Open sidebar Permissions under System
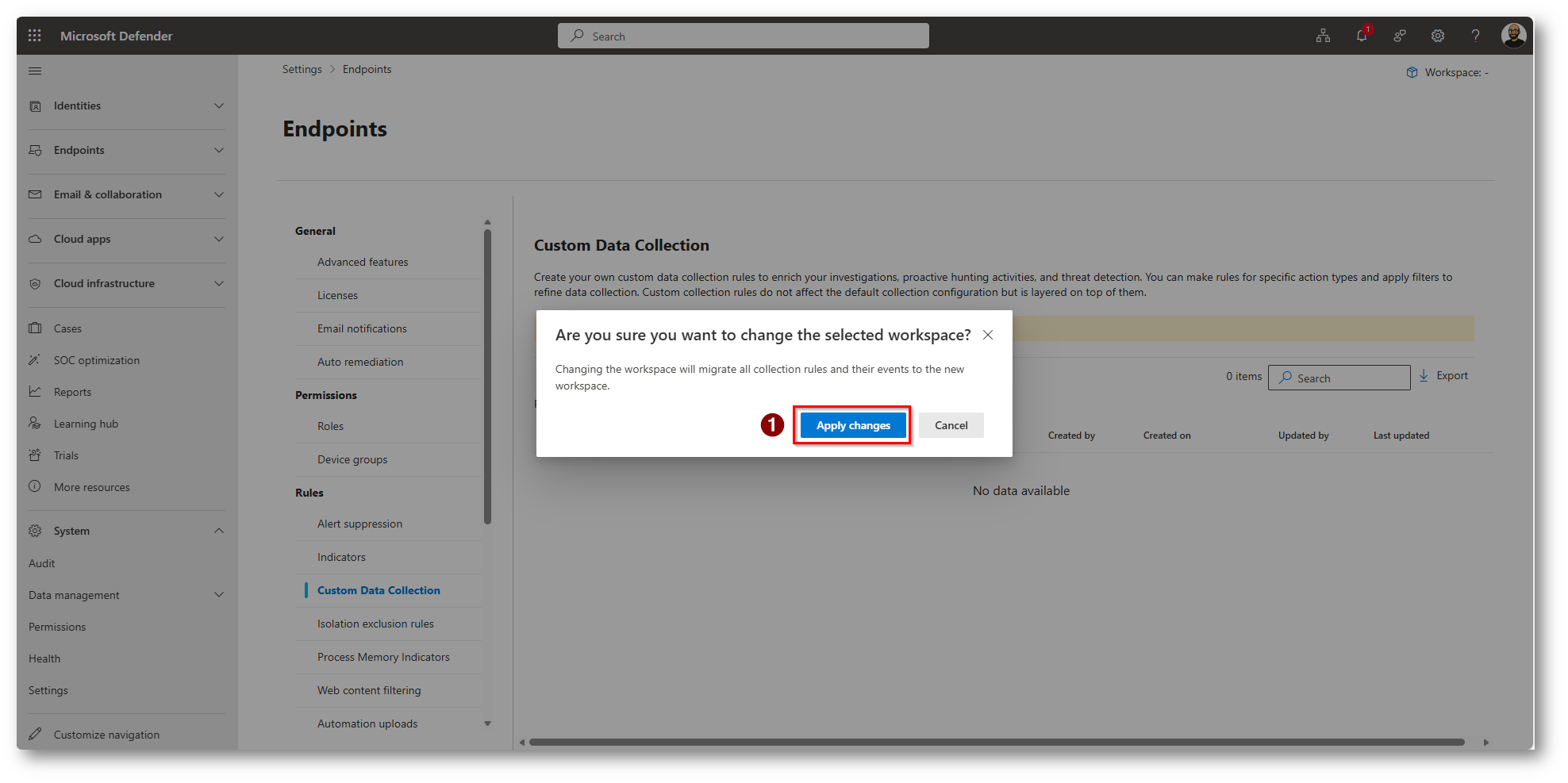The width and height of the screenshot is (1568, 783). [57, 627]
